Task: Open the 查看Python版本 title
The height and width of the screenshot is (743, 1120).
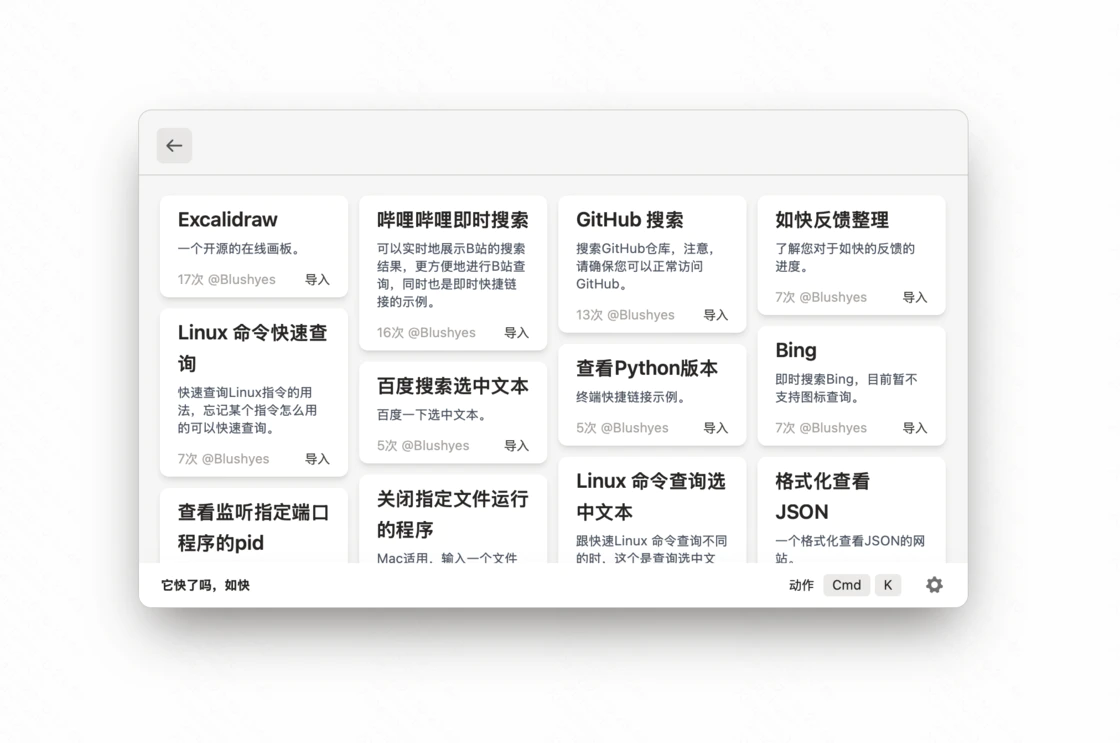Action: click(646, 368)
